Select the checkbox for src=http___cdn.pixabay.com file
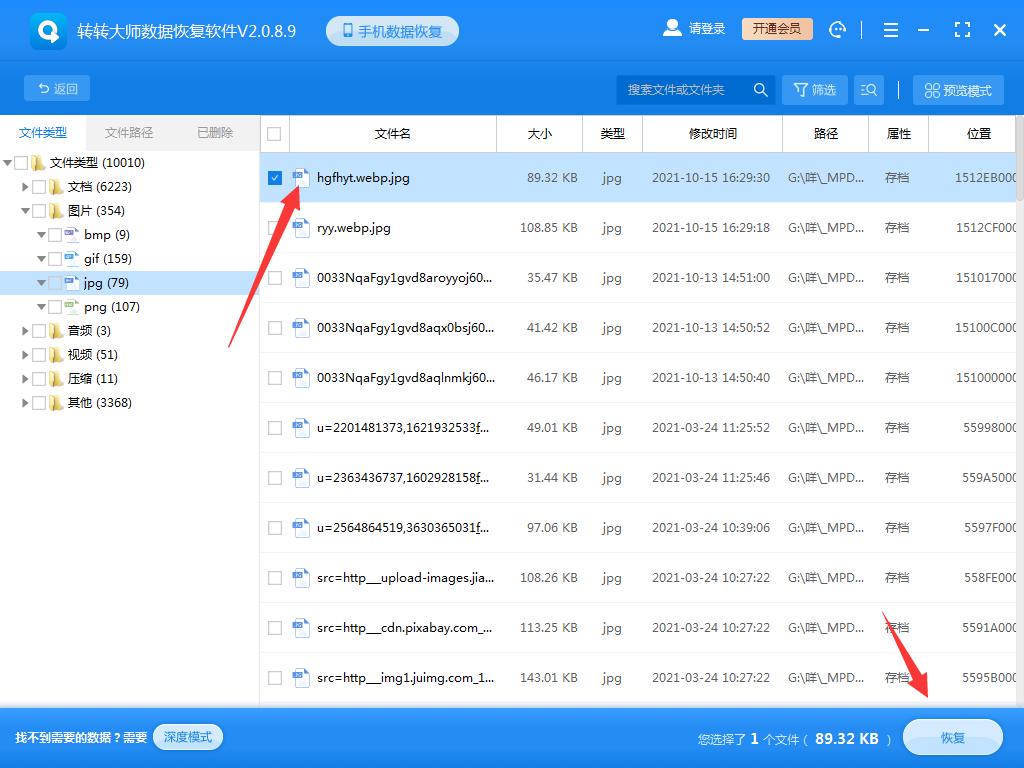The width and height of the screenshot is (1024, 768). pos(274,627)
